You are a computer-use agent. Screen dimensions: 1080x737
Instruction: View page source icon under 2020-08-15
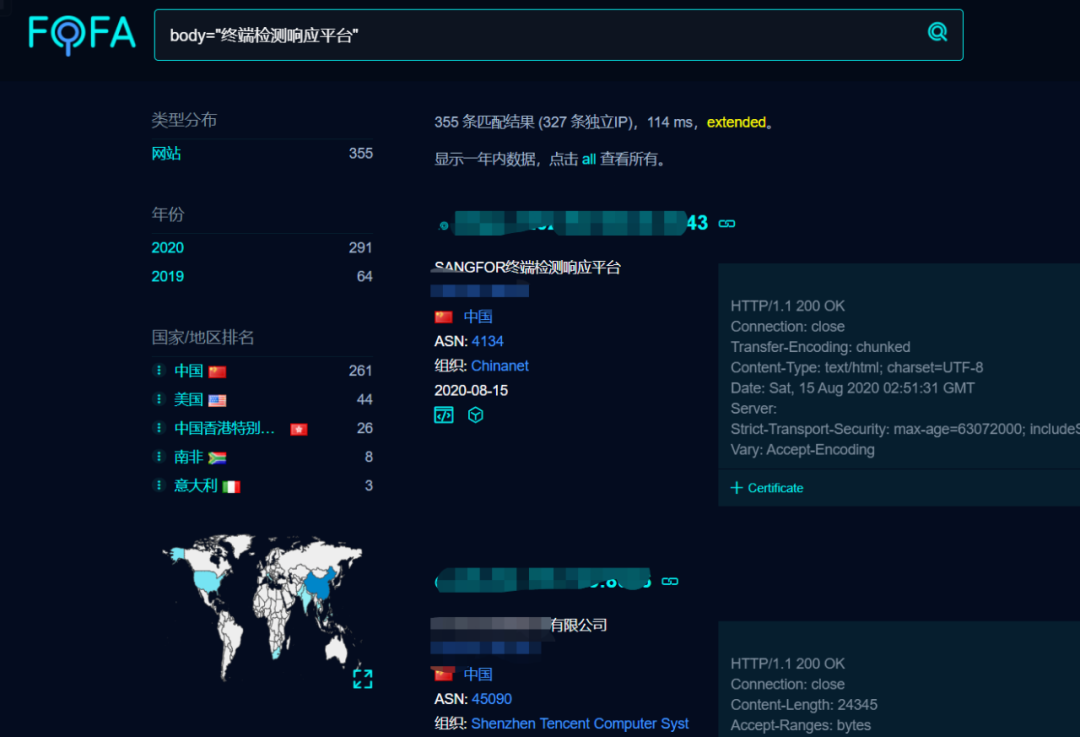(x=444, y=415)
